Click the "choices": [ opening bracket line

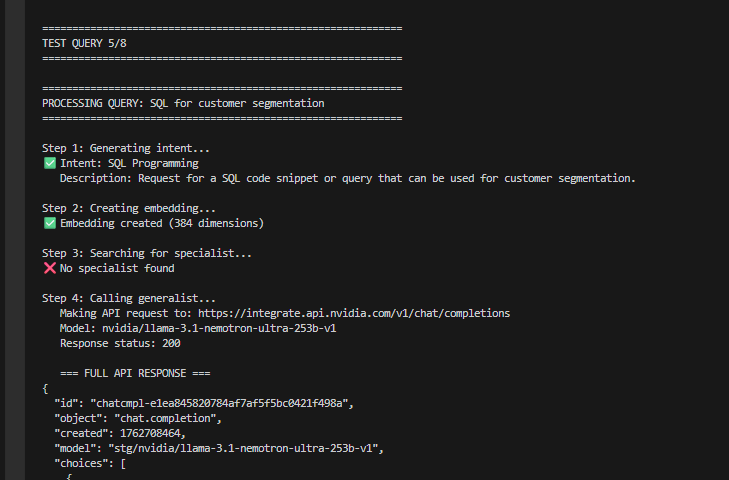(x=90, y=464)
